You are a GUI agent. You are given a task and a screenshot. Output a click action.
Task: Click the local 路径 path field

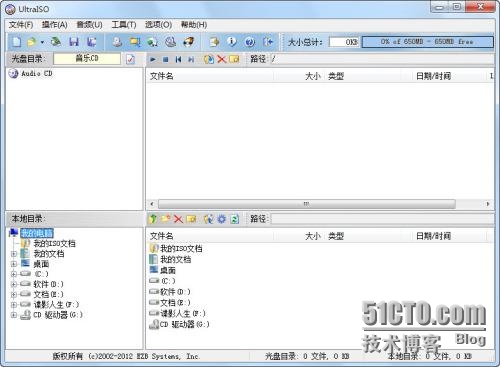tap(382, 219)
